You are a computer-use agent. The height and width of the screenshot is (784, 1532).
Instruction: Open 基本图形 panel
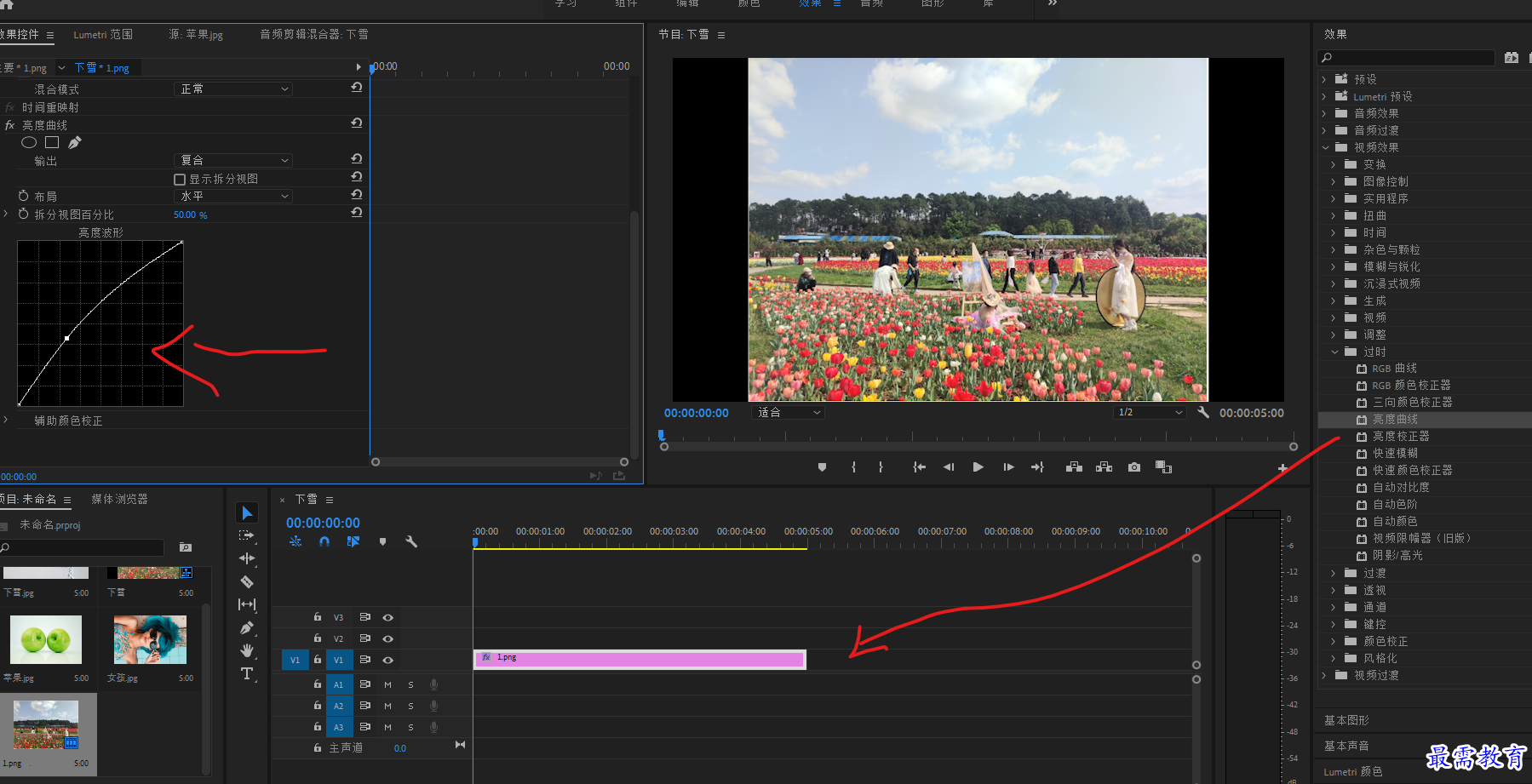click(1346, 720)
